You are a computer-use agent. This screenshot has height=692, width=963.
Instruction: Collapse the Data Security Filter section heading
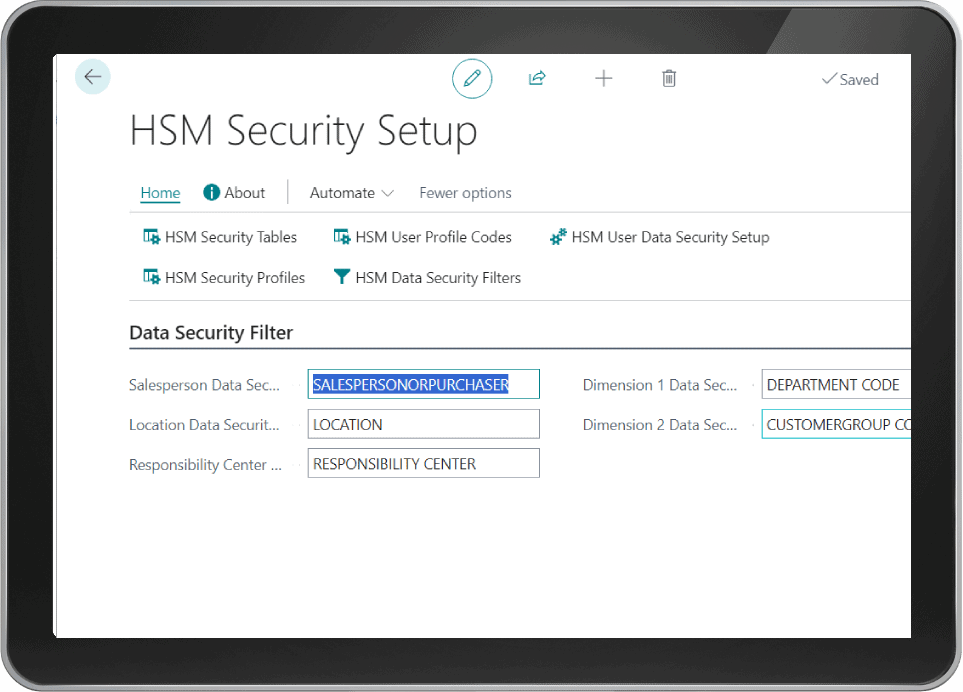tap(211, 332)
